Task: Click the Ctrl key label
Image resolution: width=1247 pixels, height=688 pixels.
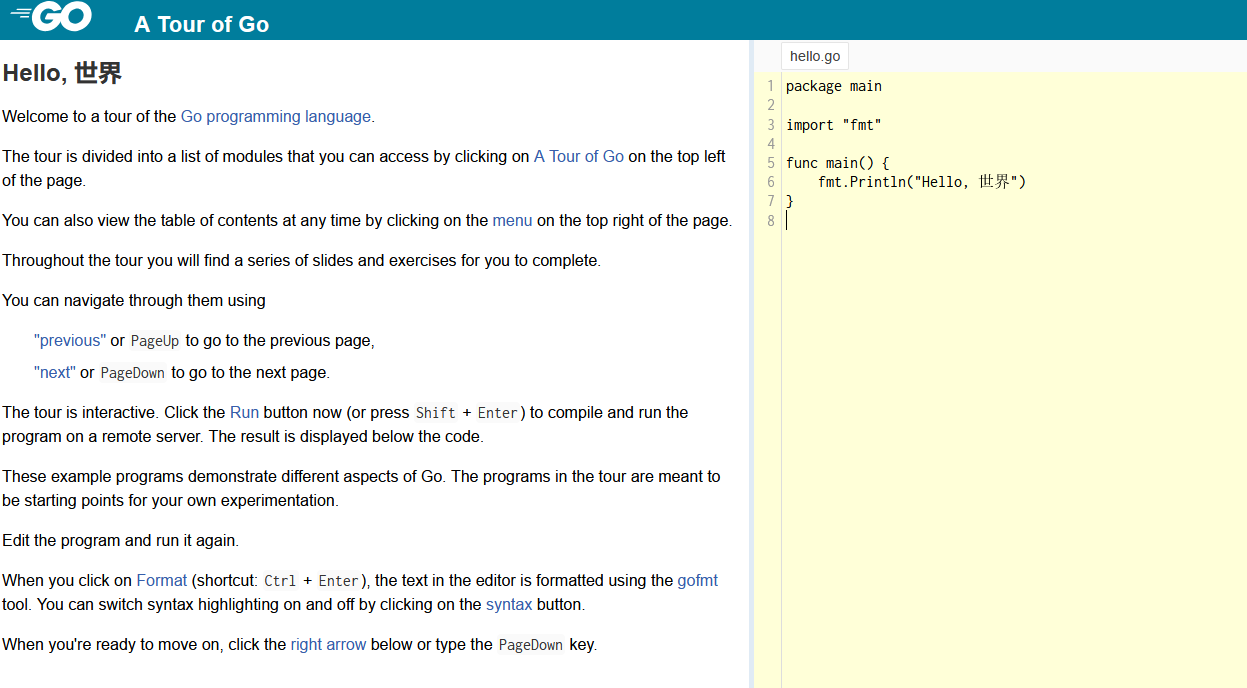Action: click(280, 581)
